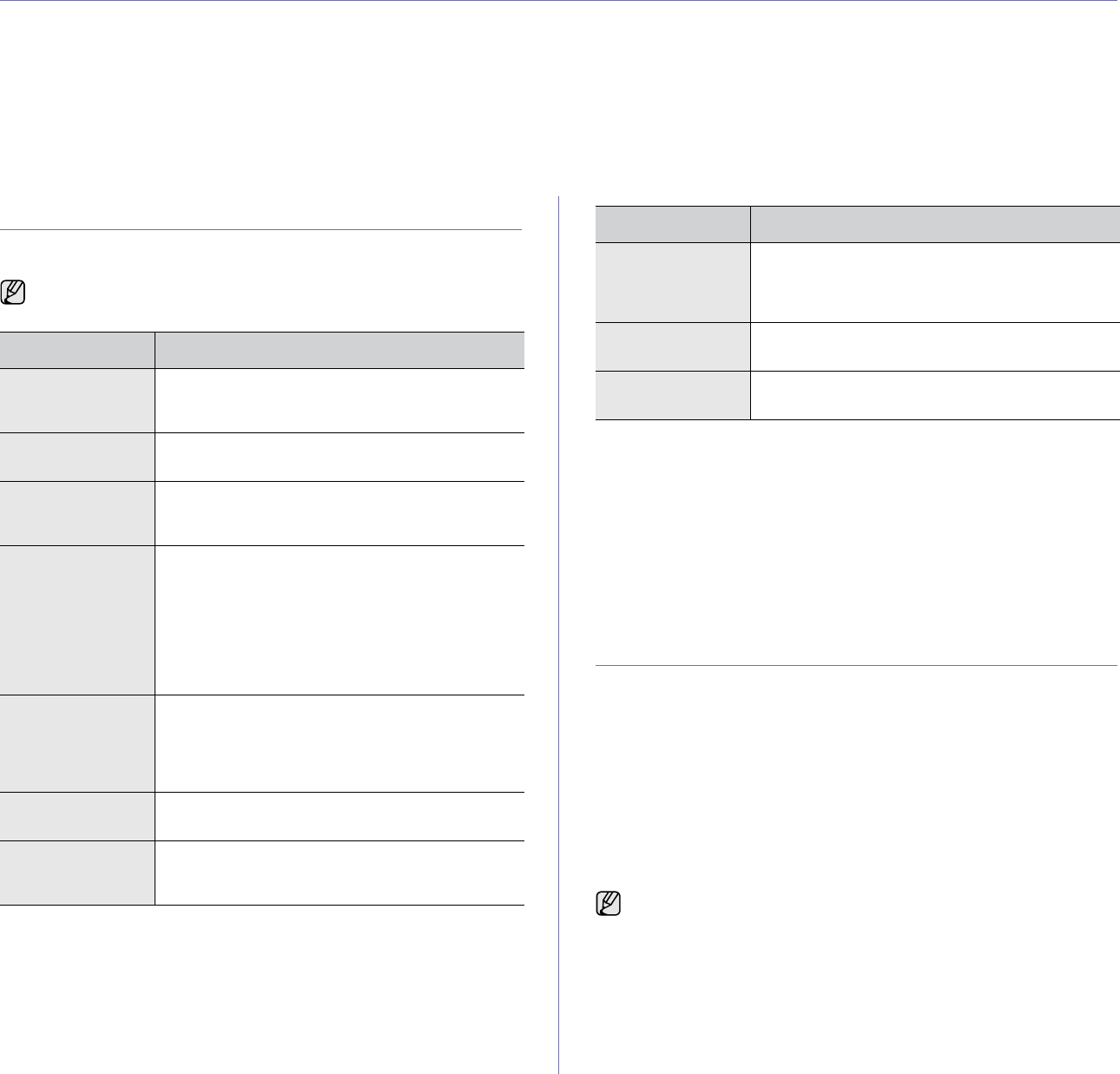Click the right table's wide header cell

935,224
